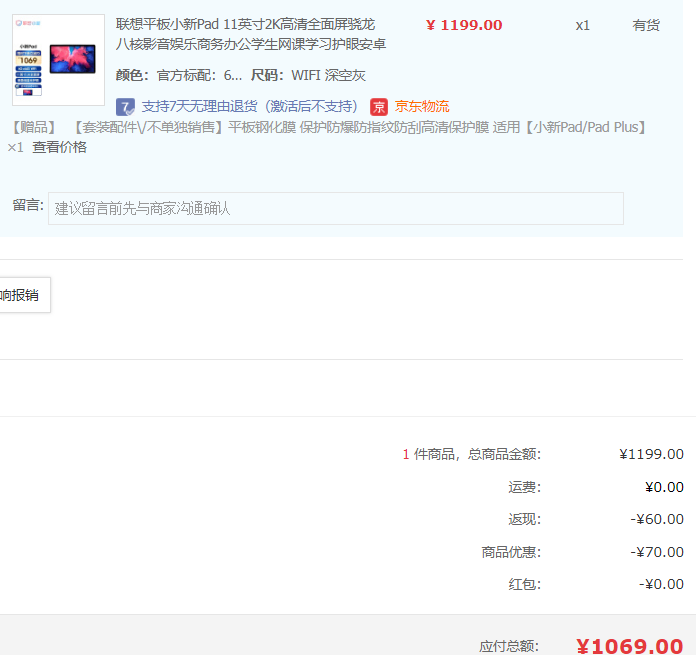This screenshot has height=655, width=696.
Task: Click the 有货 stock status
Action: pos(646,25)
